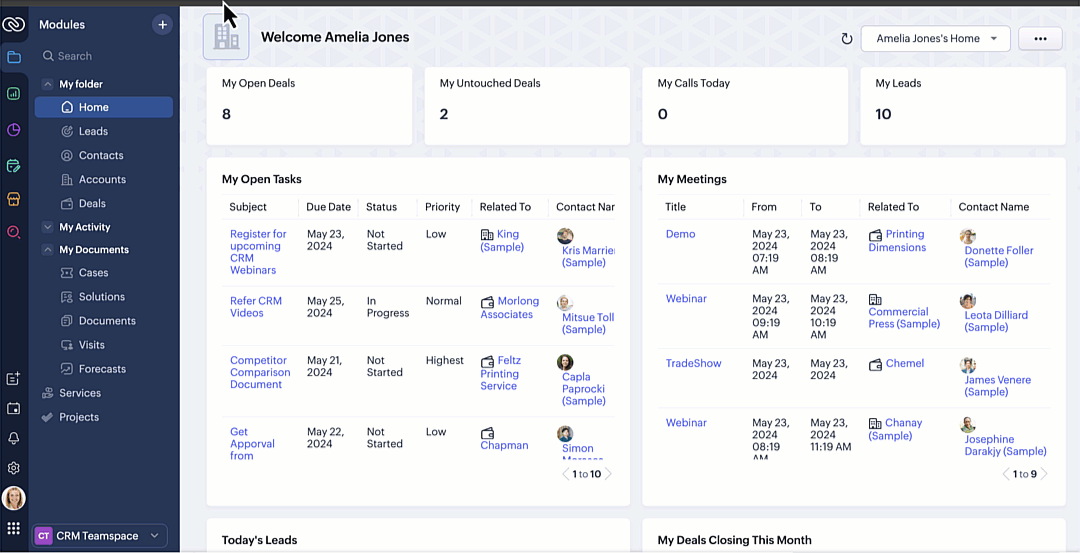This screenshot has width=1080, height=553.
Task: Click the Printing Dimensions meeting link
Action: pyautogui.click(x=896, y=241)
